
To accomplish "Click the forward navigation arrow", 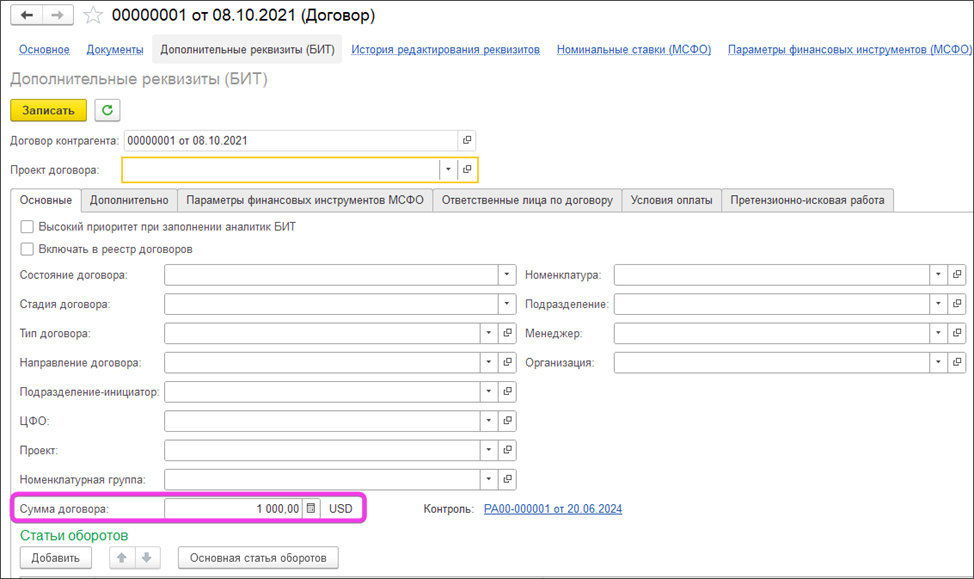I will point(56,15).
